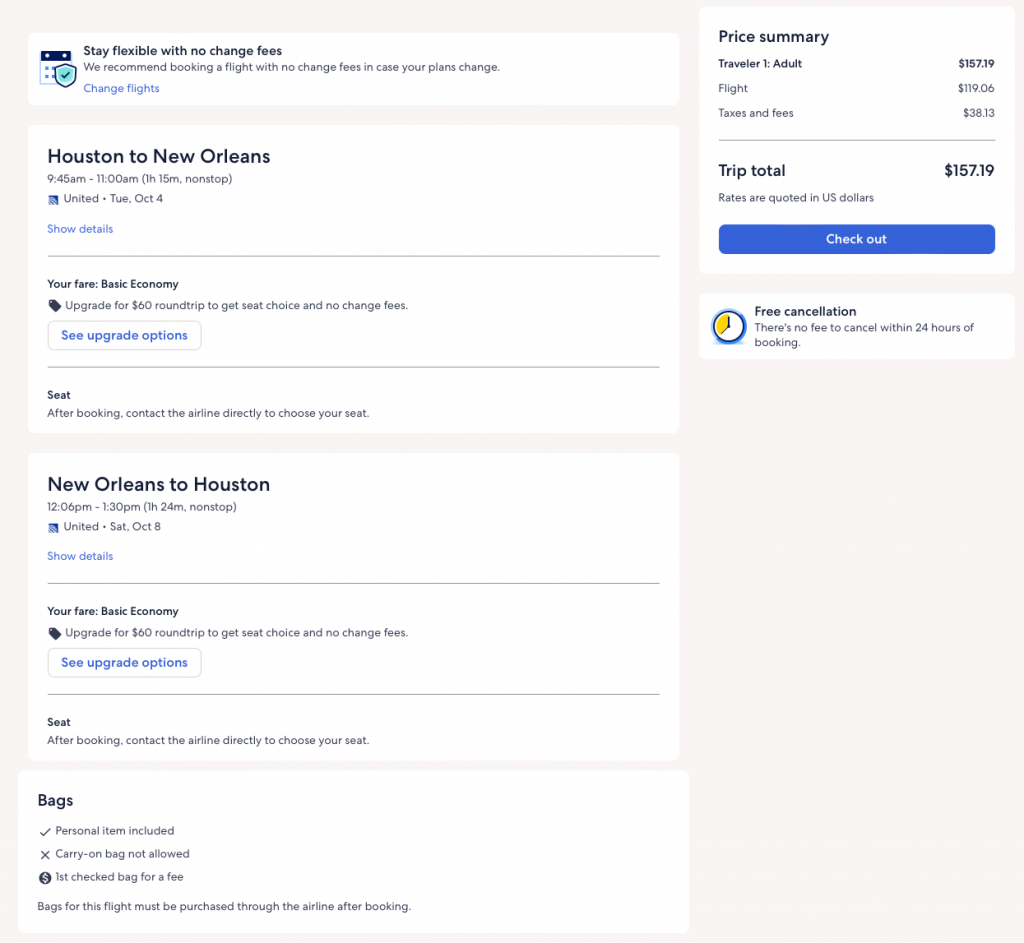
Task: Click the X icon beside Carry-on bag not allowed
Action: 44,855
